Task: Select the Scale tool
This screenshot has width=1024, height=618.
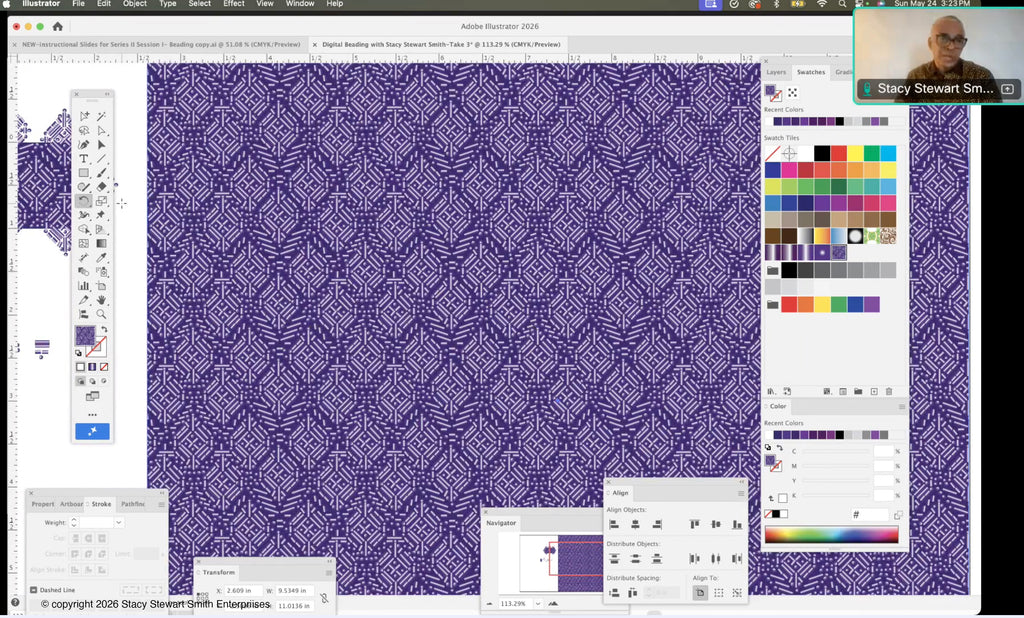Action: [x=101, y=201]
